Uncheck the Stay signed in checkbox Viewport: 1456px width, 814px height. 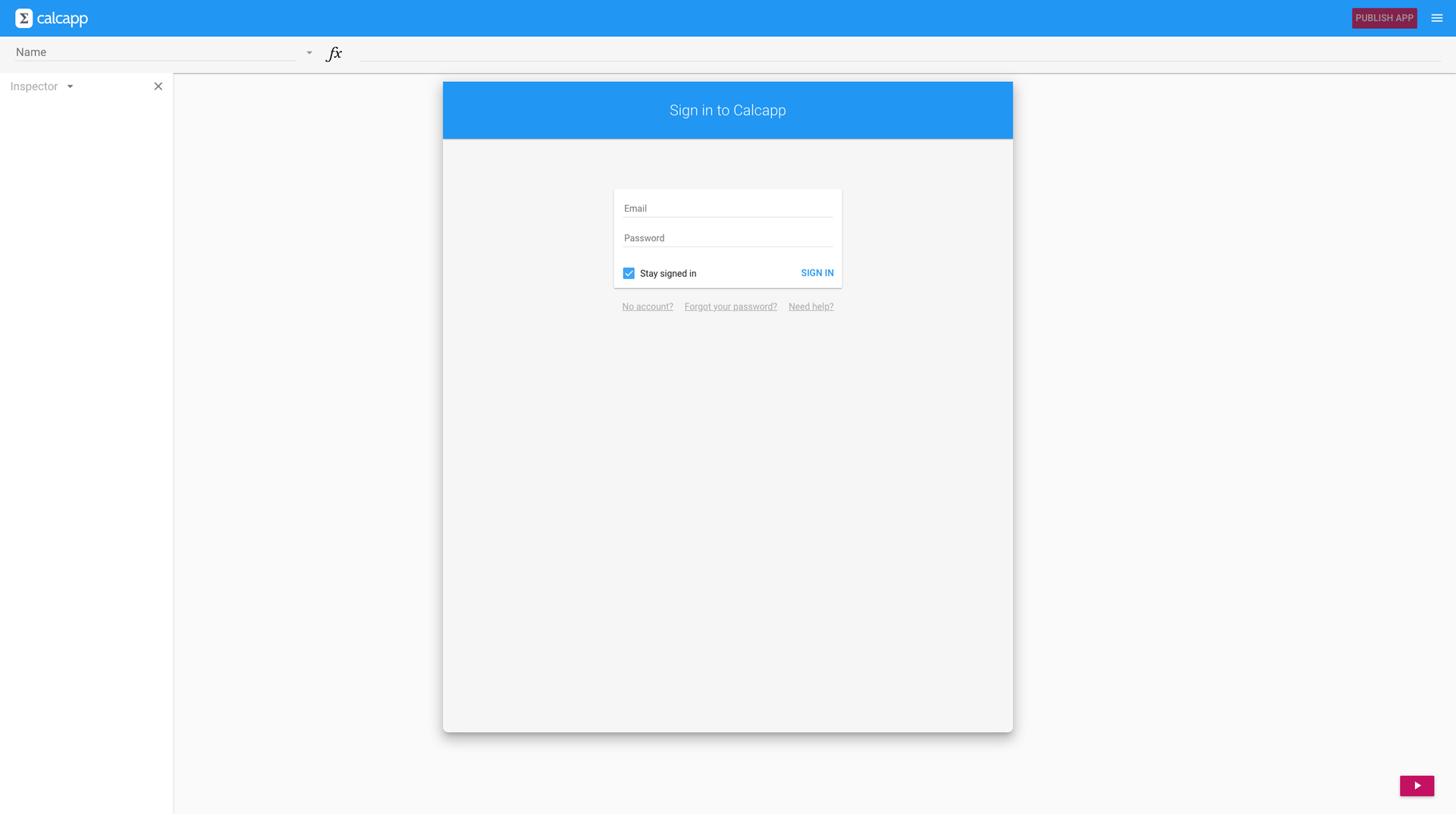(629, 273)
